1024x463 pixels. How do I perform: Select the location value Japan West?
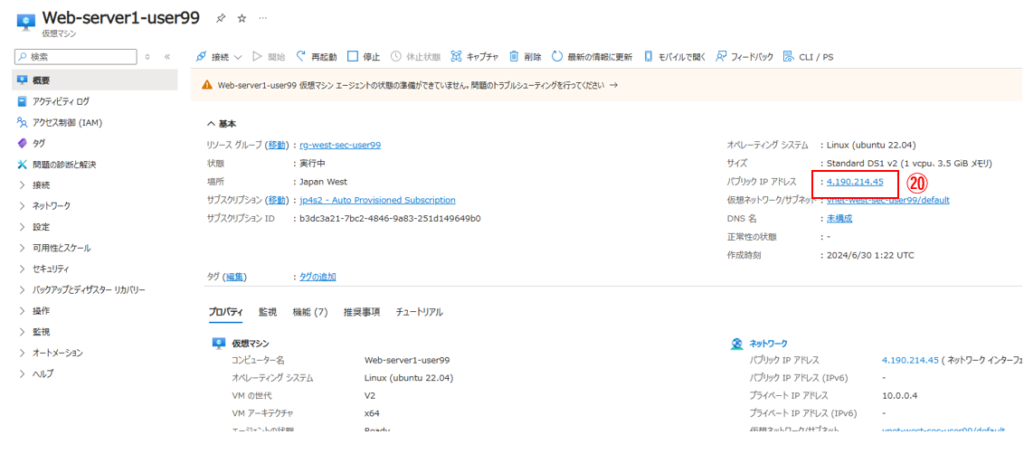click(323, 182)
